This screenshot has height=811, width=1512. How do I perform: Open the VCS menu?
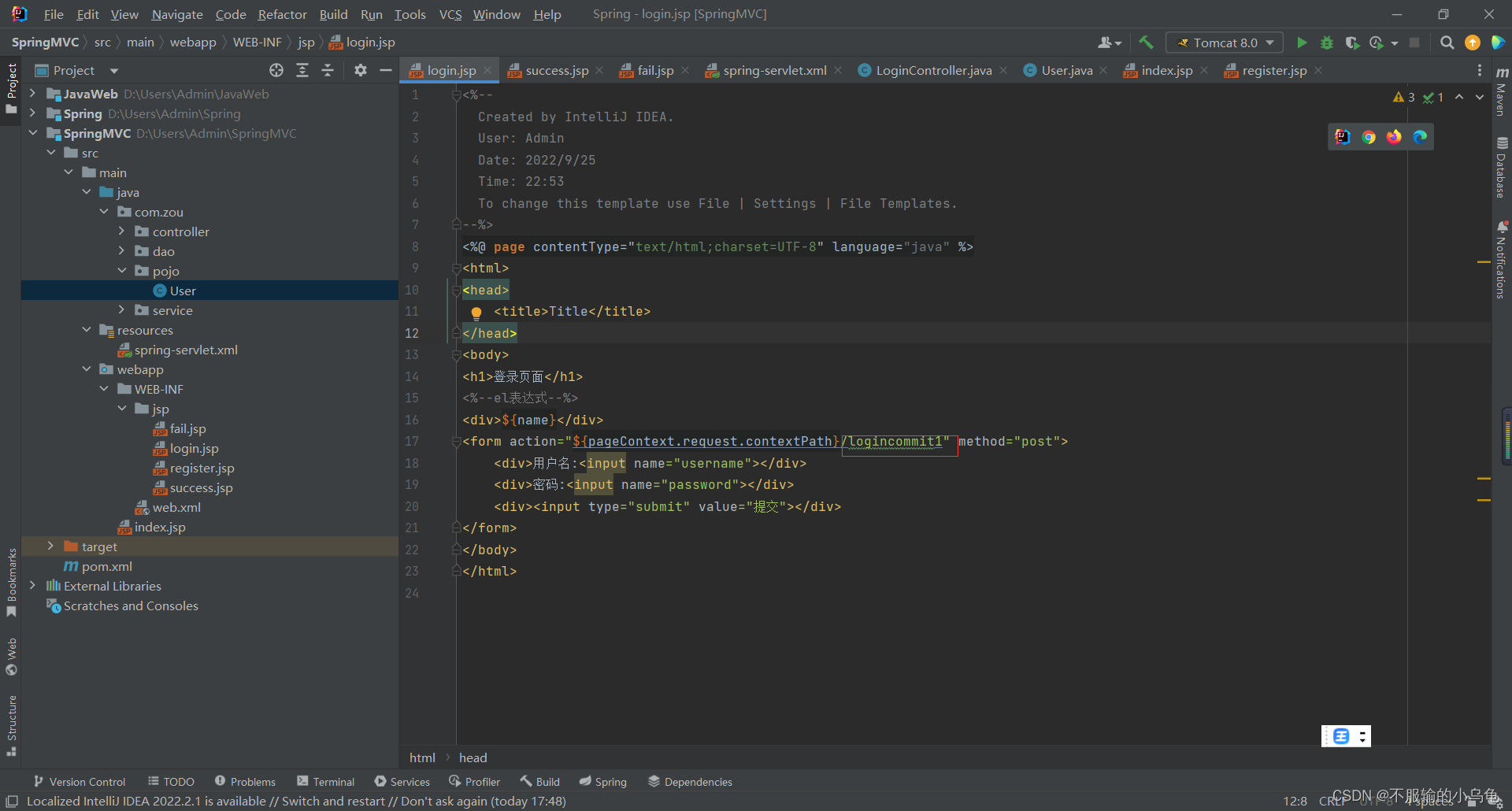450,14
